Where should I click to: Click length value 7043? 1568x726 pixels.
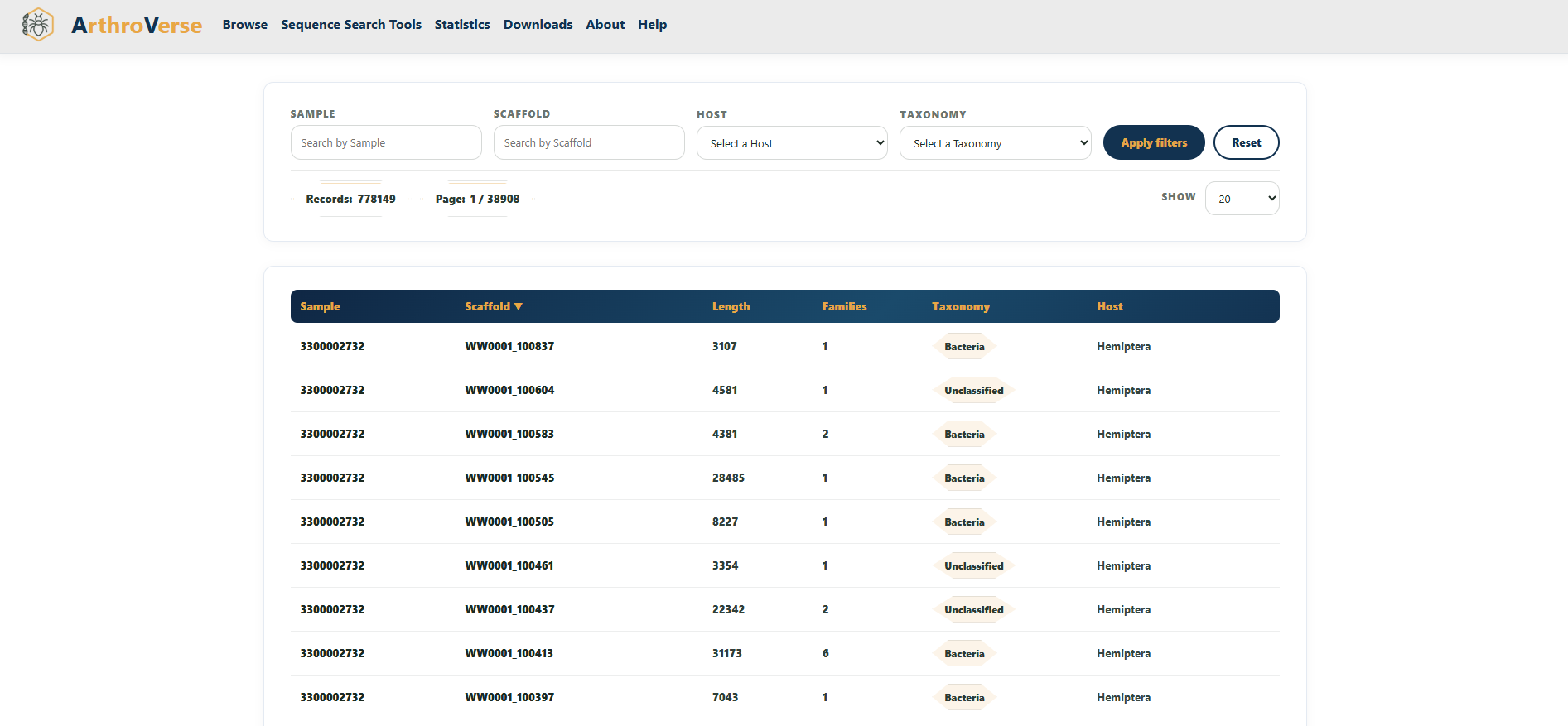[x=725, y=697]
